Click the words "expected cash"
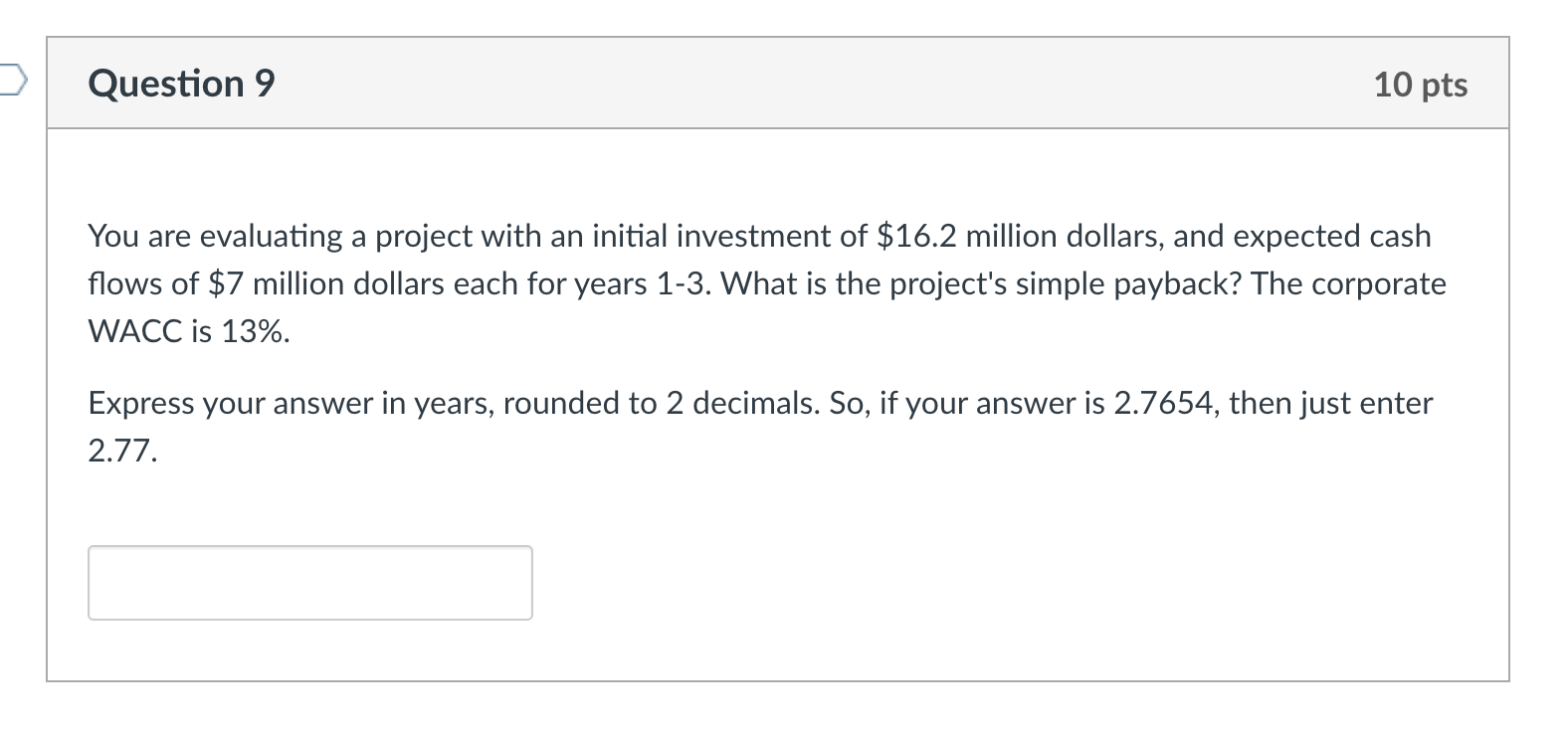This screenshot has width=1568, height=738. (x=1332, y=236)
